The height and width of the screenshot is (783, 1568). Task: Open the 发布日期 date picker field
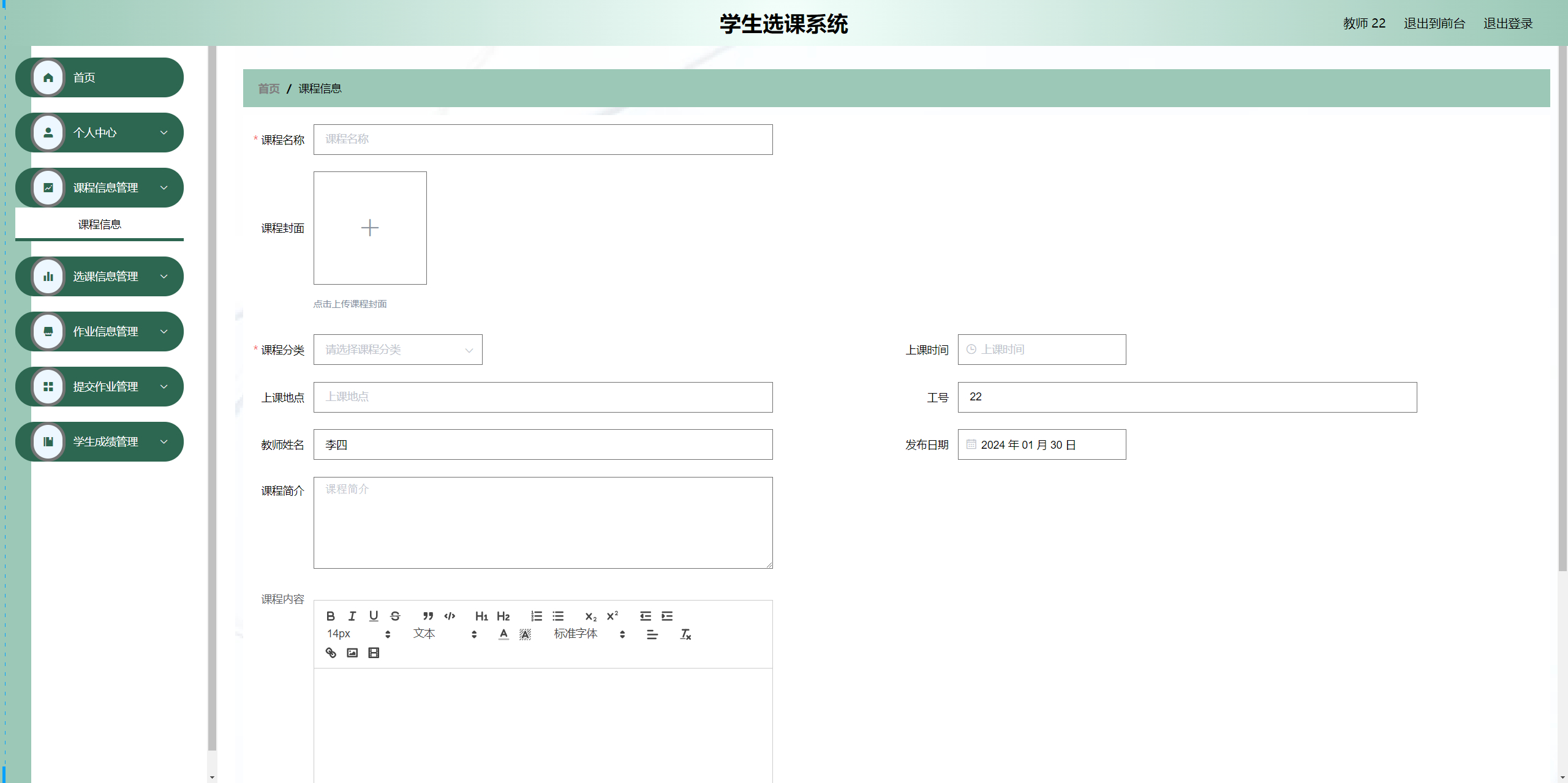[x=1041, y=444]
